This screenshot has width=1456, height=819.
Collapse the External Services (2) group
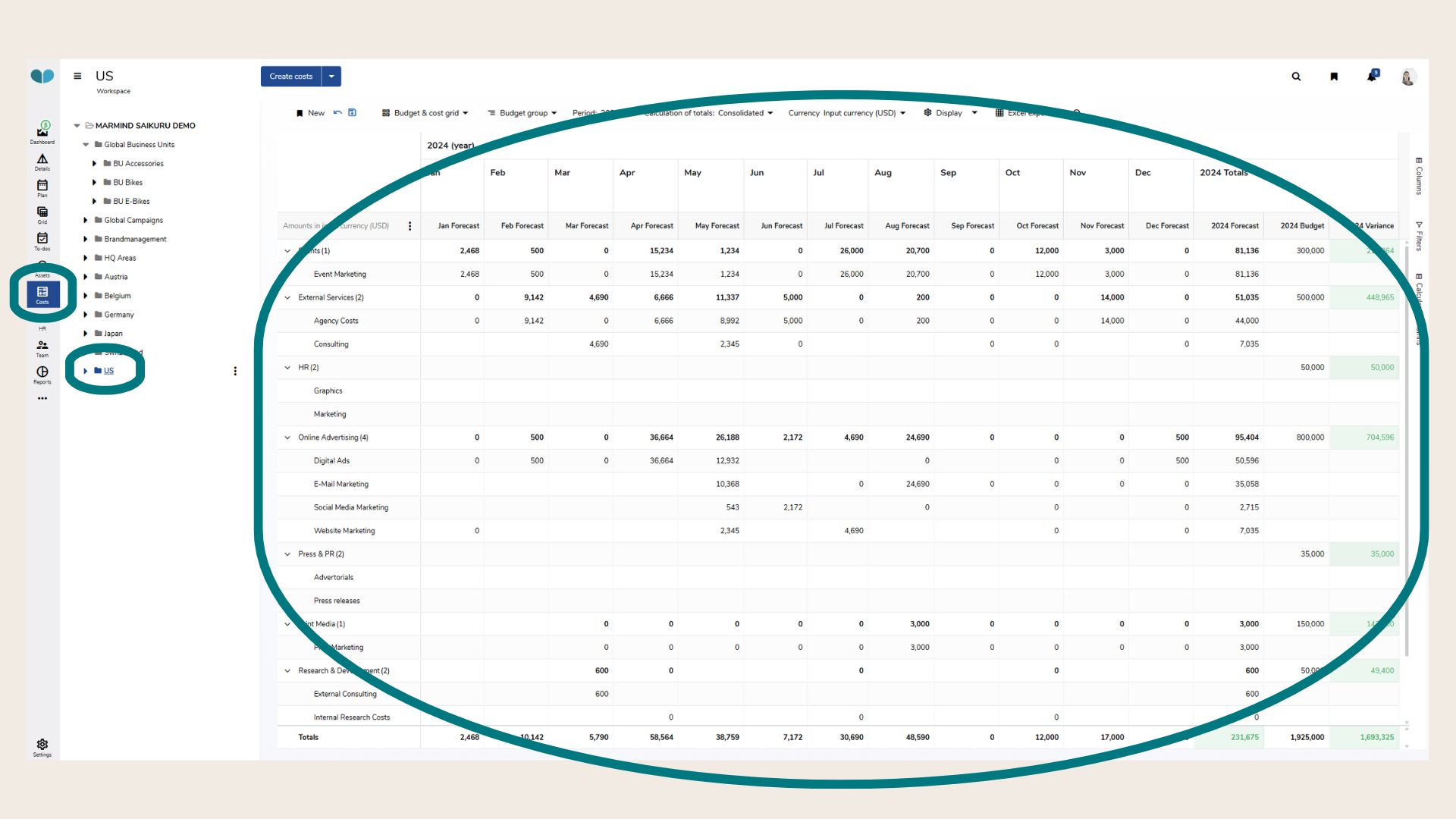click(287, 297)
